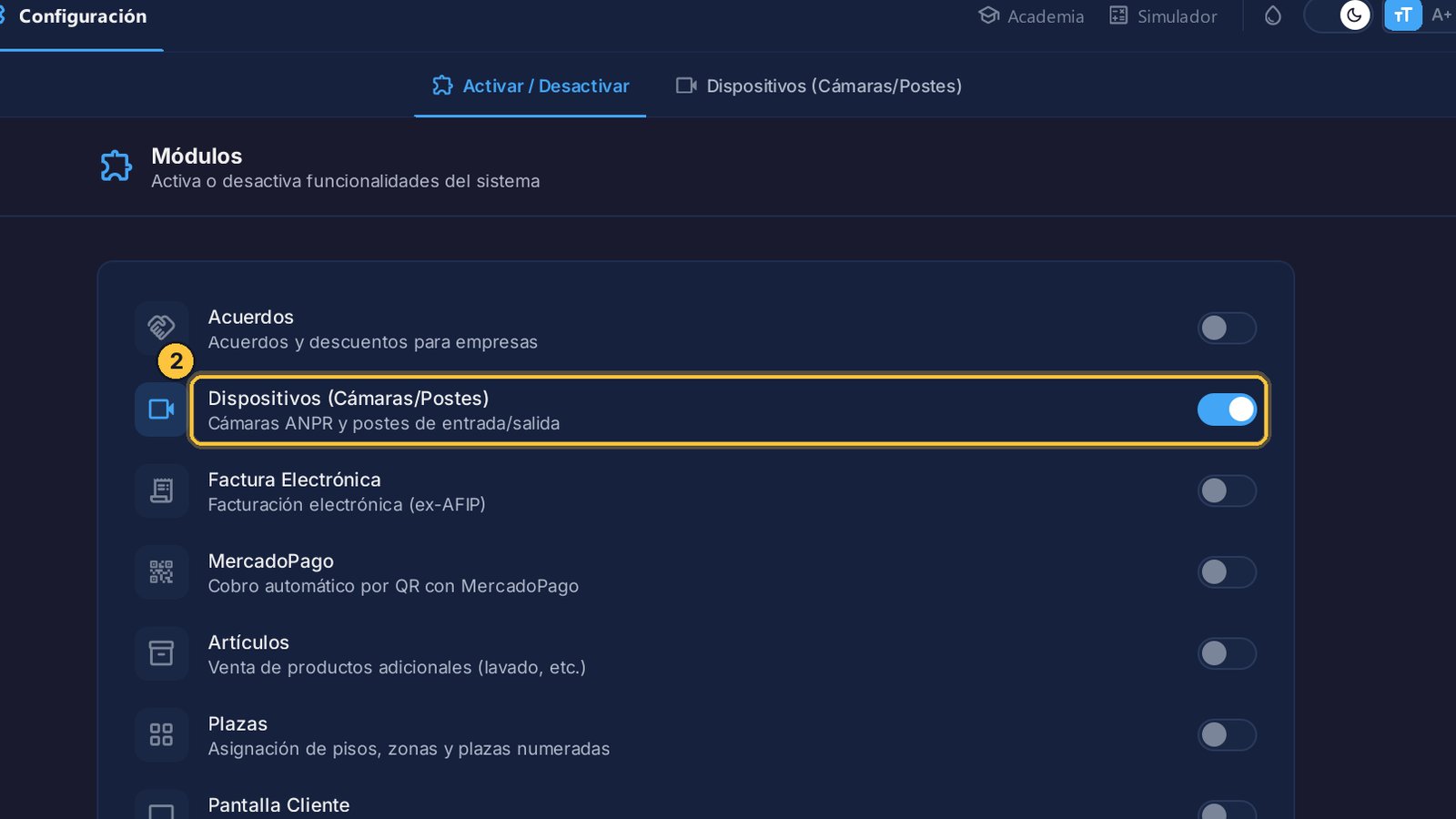Click the Plazas module title
Viewport: 1456px width, 819px height.
pos(238,723)
